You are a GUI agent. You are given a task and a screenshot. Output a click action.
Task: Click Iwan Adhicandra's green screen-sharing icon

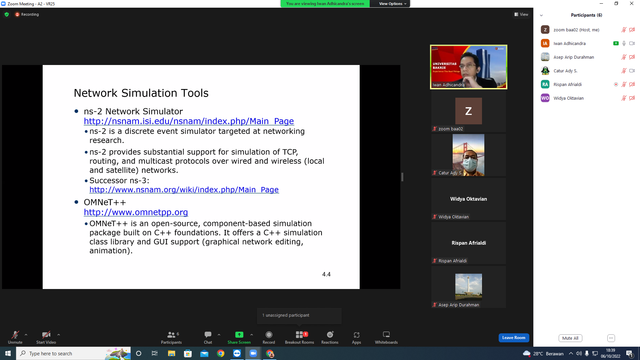(x=616, y=43)
